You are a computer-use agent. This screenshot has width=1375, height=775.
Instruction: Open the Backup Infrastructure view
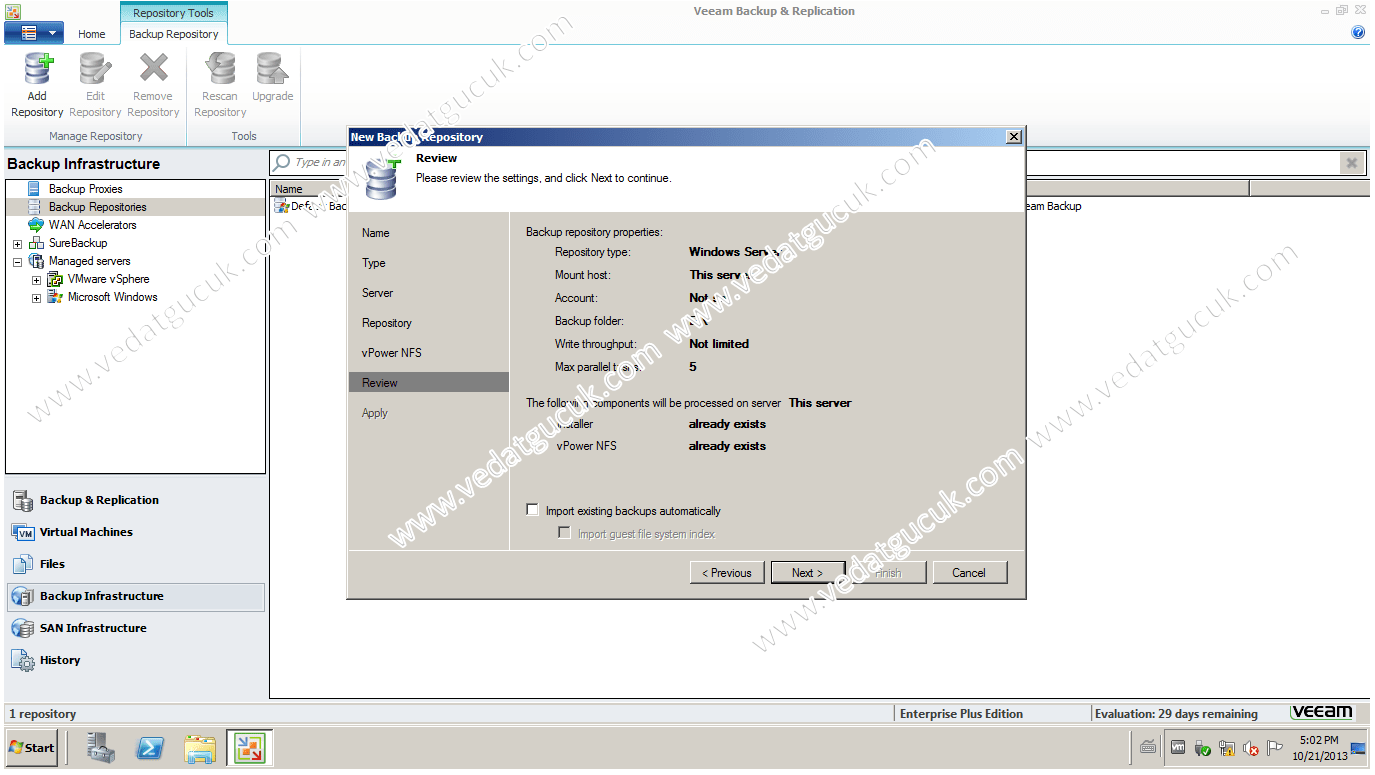136,597
